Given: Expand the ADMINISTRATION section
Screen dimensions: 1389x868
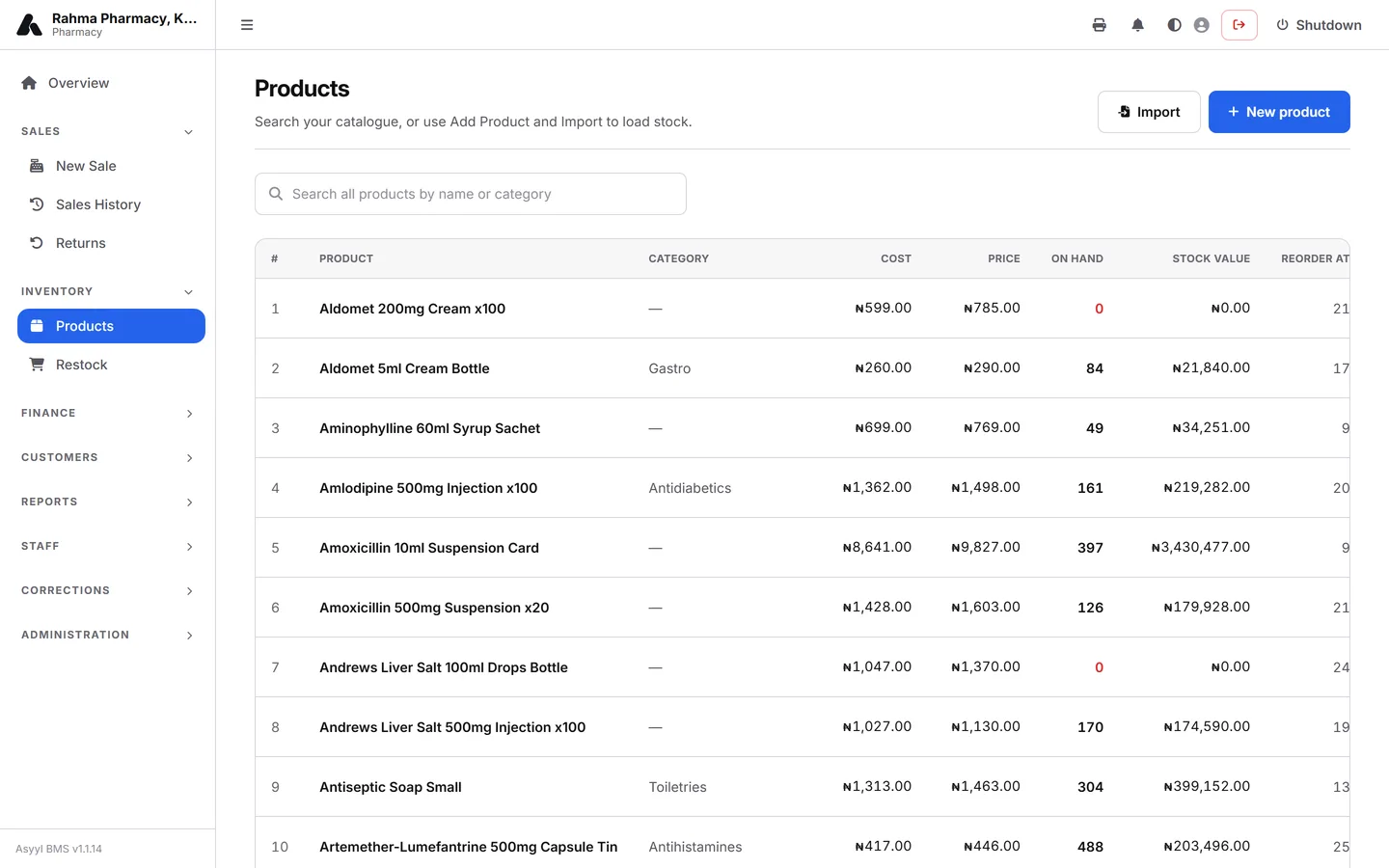Looking at the screenshot, I should 107,635.
